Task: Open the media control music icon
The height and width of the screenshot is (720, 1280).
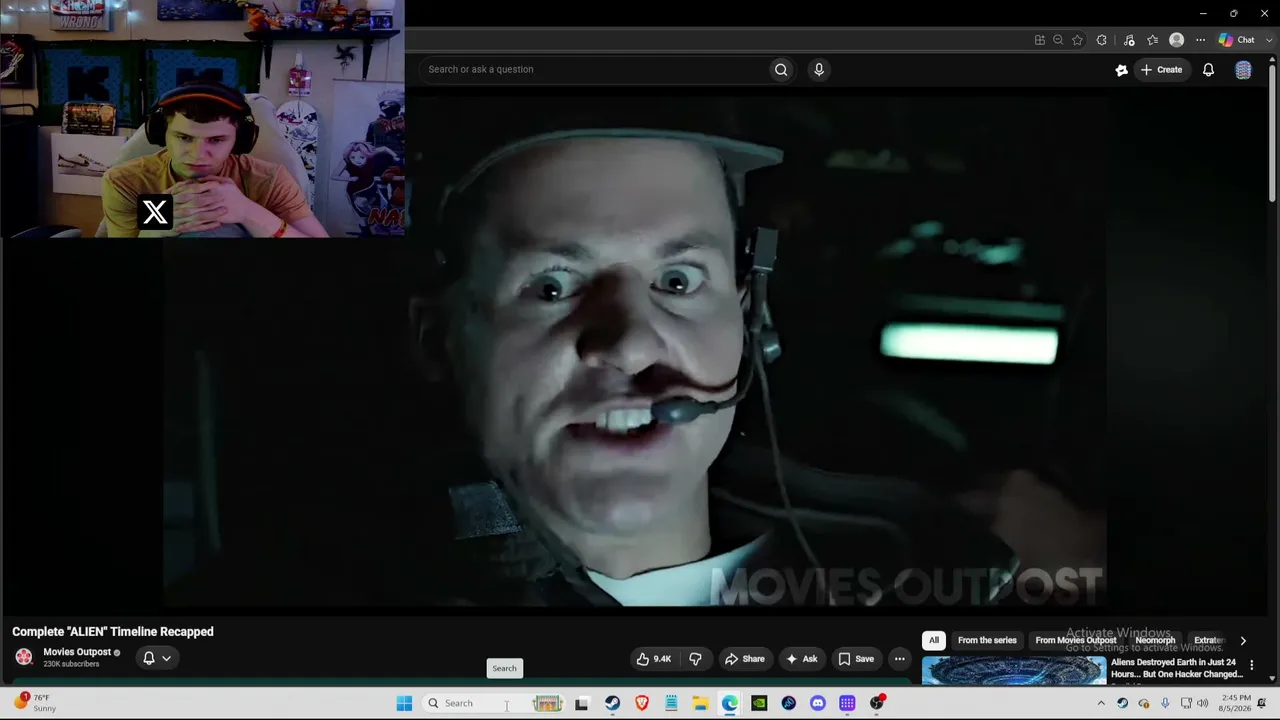Action: pyautogui.click(x=1129, y=40)
